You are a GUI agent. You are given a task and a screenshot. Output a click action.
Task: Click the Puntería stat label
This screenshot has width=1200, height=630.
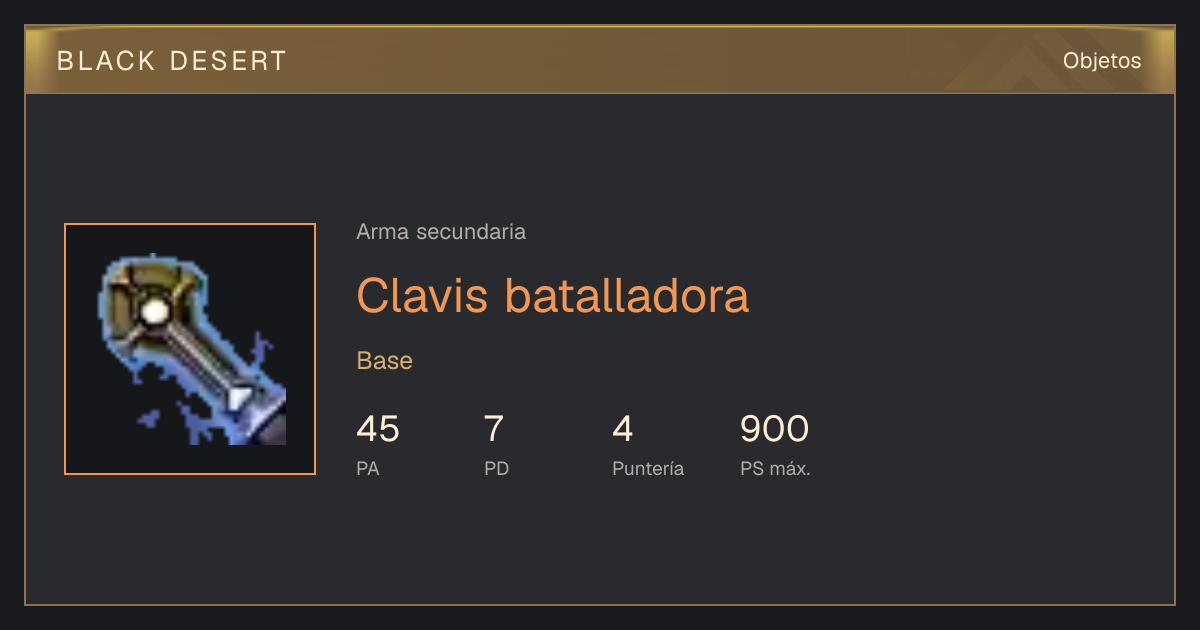[x=648, y=468]
